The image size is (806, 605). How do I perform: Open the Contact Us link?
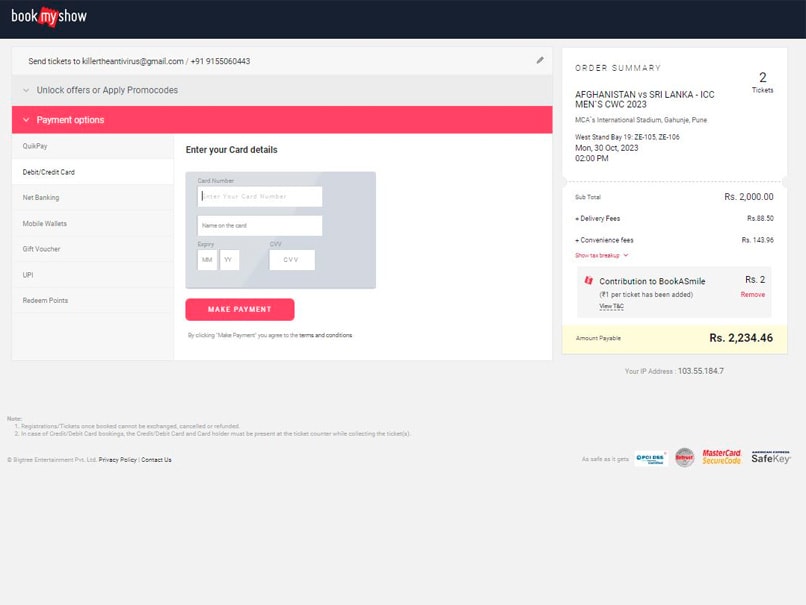tap(156, 460)
